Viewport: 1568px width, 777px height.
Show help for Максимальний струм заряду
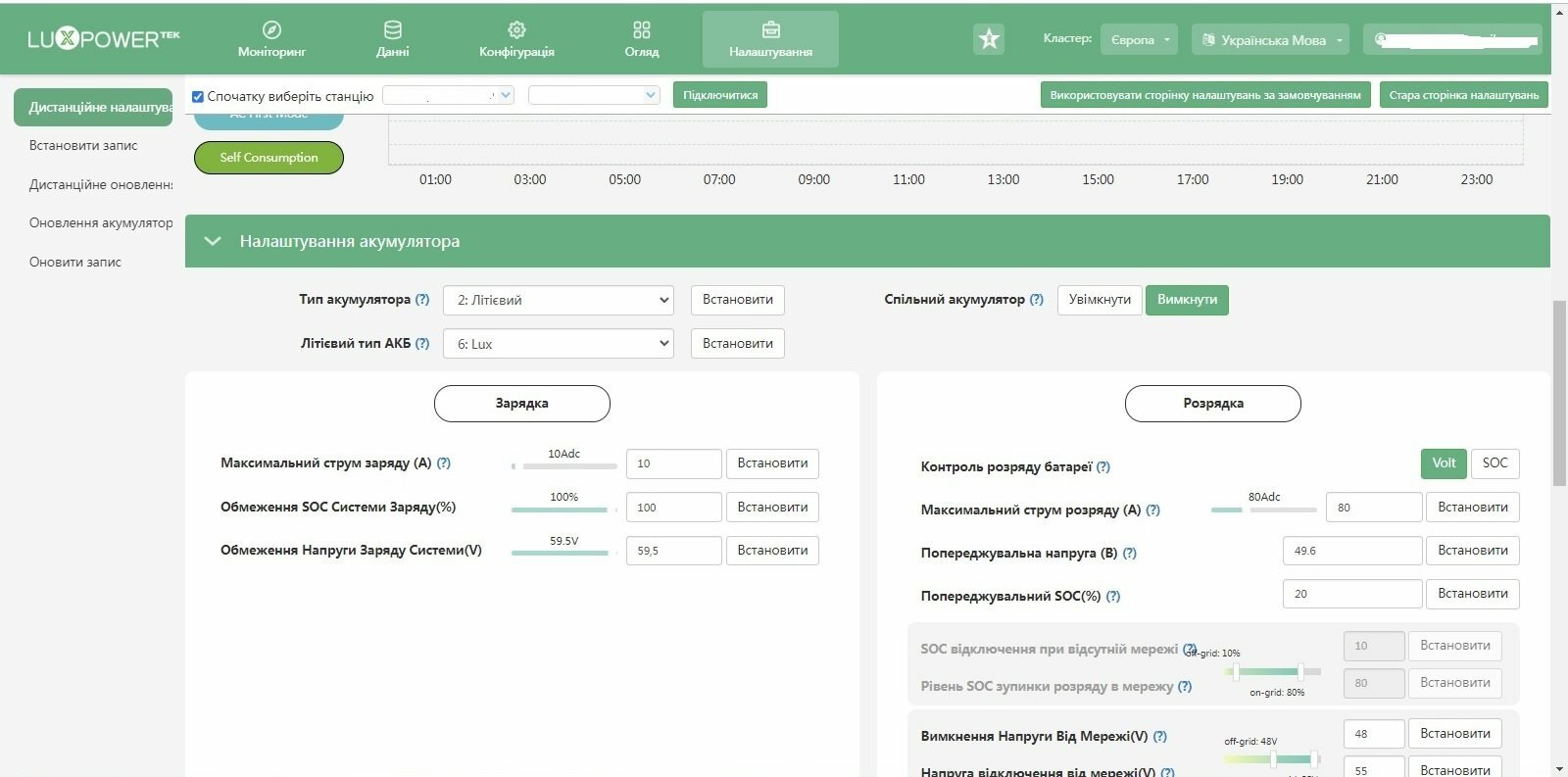444,463
